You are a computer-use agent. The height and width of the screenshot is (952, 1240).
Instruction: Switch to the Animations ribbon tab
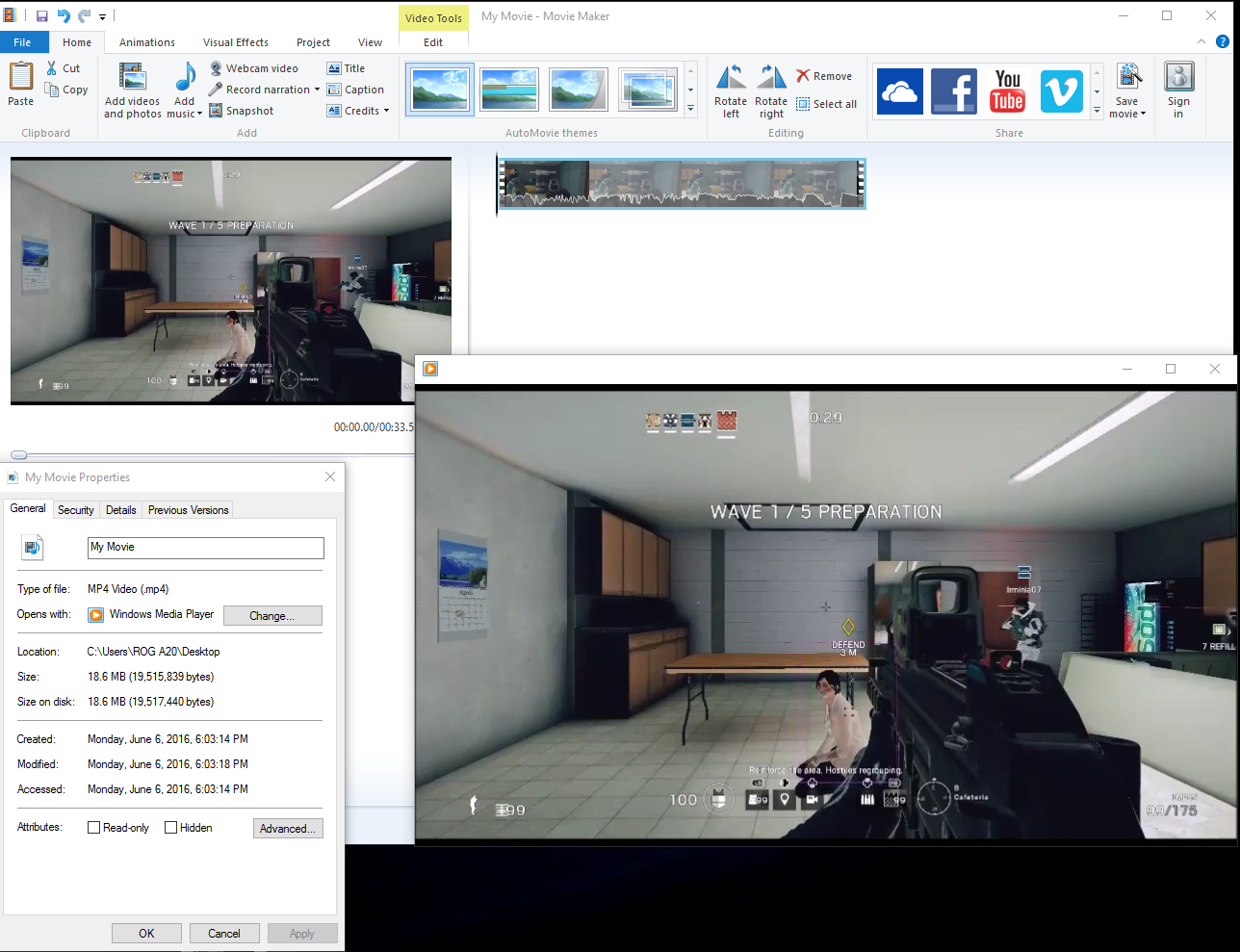(x=147, y=42)
